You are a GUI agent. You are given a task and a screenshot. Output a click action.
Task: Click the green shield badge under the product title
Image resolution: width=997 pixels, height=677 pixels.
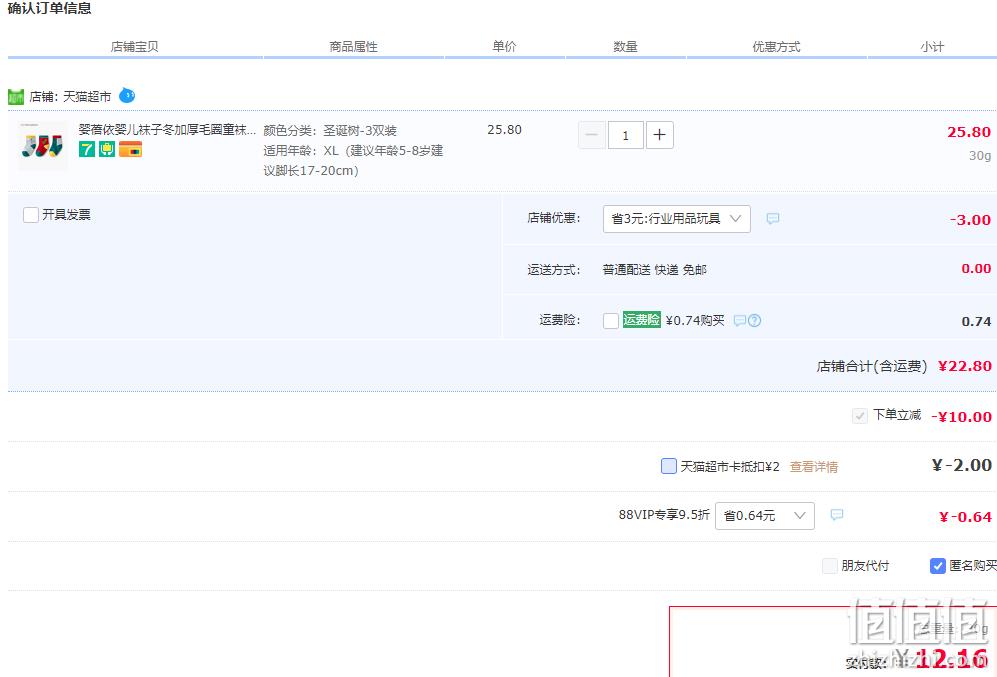(107, 149)
